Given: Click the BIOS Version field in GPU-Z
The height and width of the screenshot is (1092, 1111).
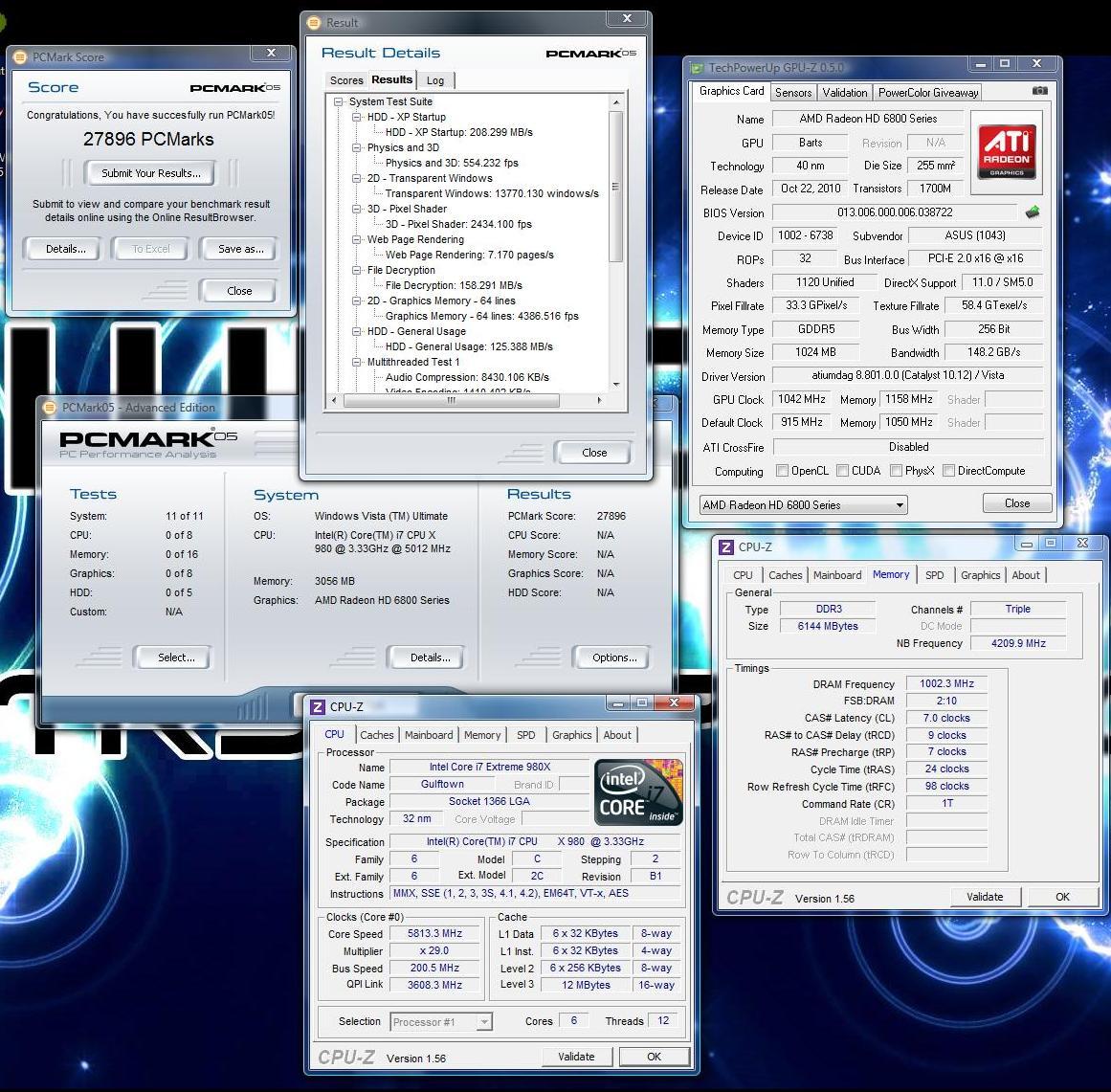Looking at the screenshot, I should coord(894,212).
